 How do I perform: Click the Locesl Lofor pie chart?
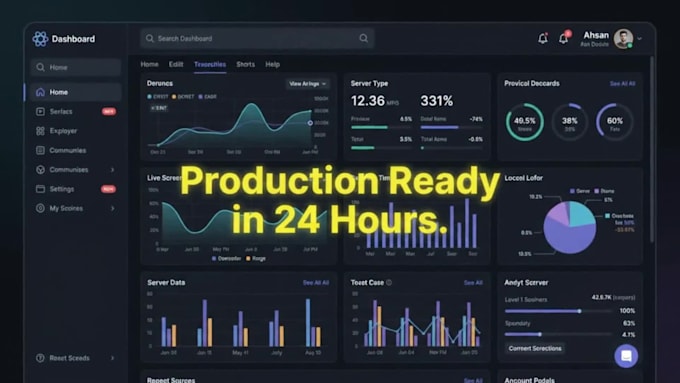pyautogui.click(x=569, y=227)
